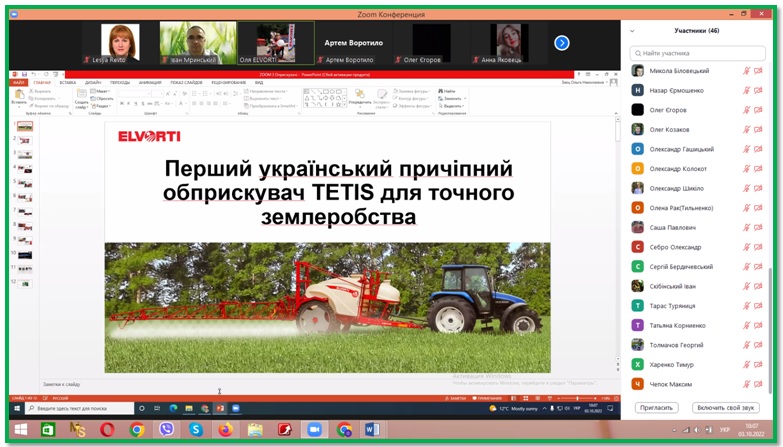This screenshot has width=783, height=447.
Task: Click the PowerPoint zoom slider
Action: [x=577, y=399]
